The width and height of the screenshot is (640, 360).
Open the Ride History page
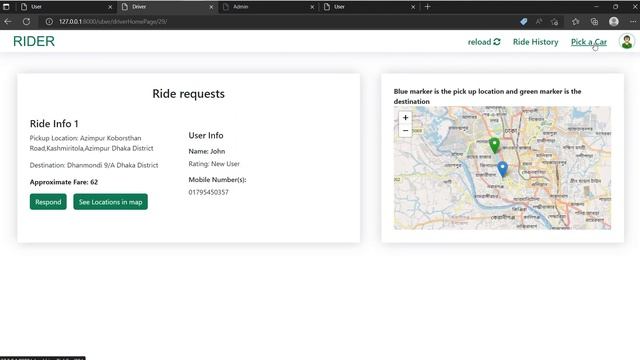coord(535,42)
